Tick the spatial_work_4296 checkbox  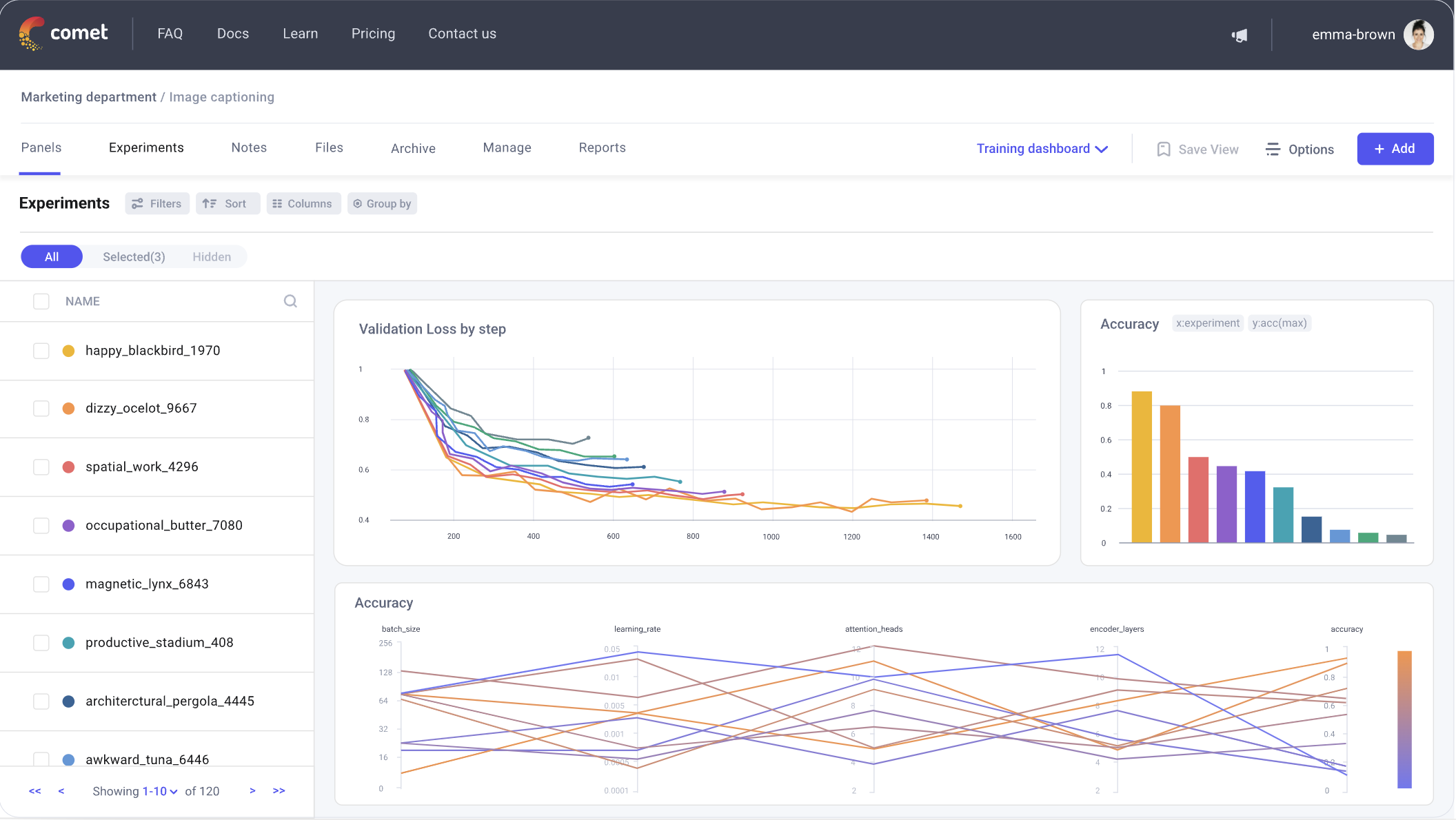[x=41, y=467]
